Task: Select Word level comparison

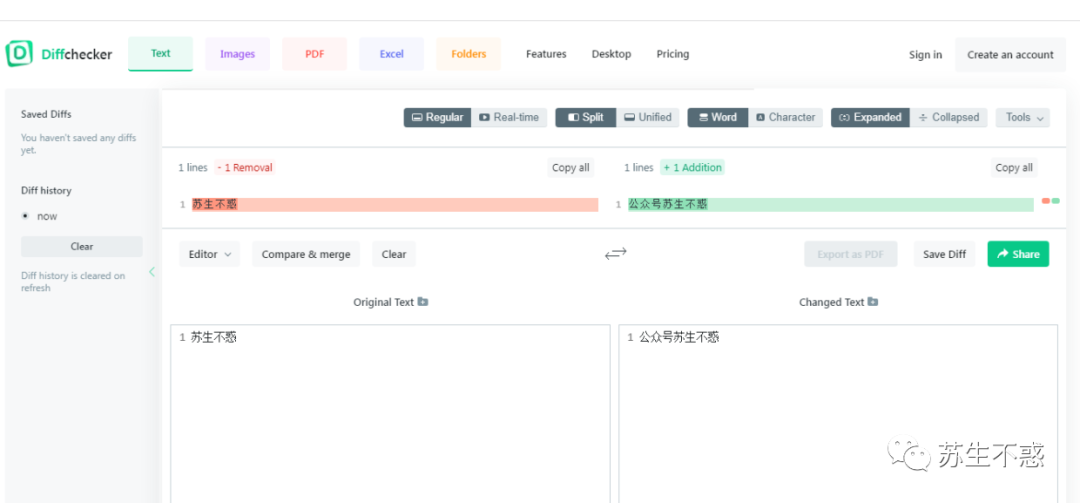Action: tap(718, 117)
